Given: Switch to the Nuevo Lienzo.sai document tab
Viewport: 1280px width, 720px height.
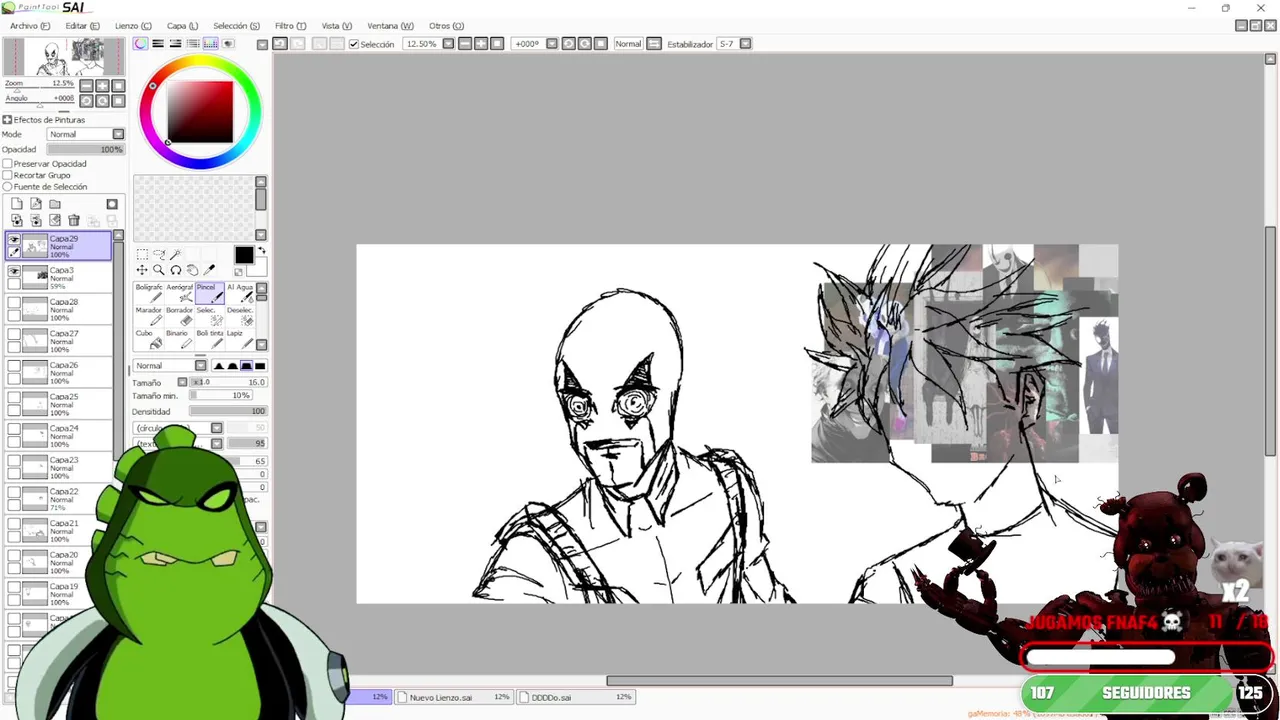Looking at the screenshot, I should [x=453, y=697].
